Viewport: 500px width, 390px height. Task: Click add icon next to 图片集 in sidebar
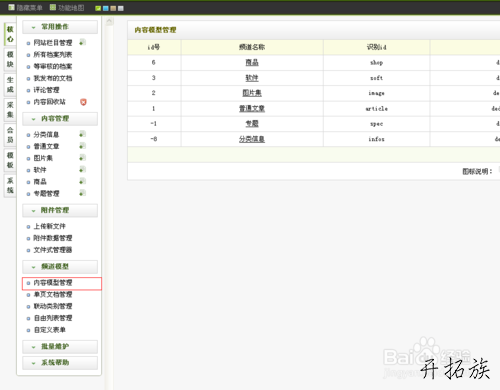pos(83,158)
